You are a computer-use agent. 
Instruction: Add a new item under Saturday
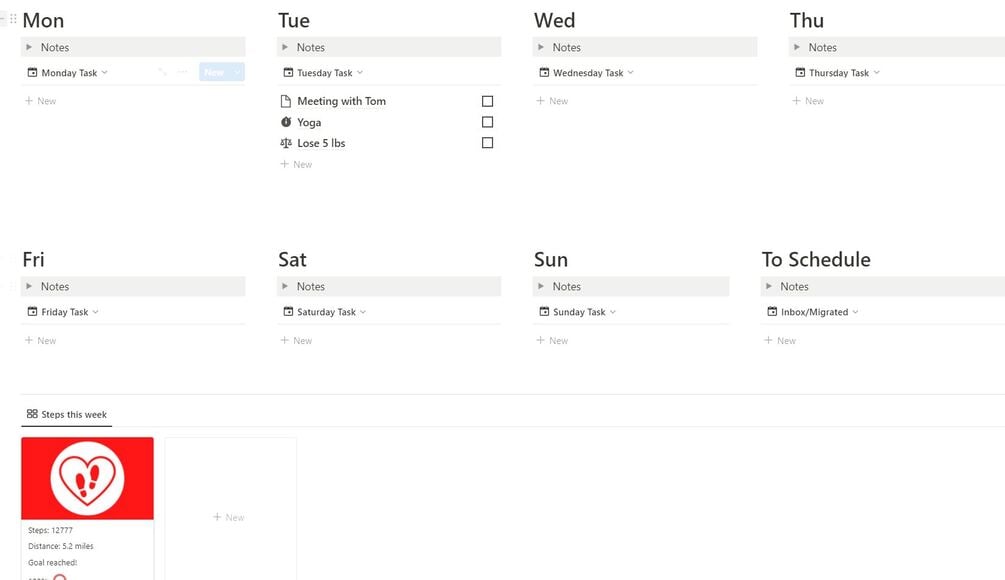point(296,341)
